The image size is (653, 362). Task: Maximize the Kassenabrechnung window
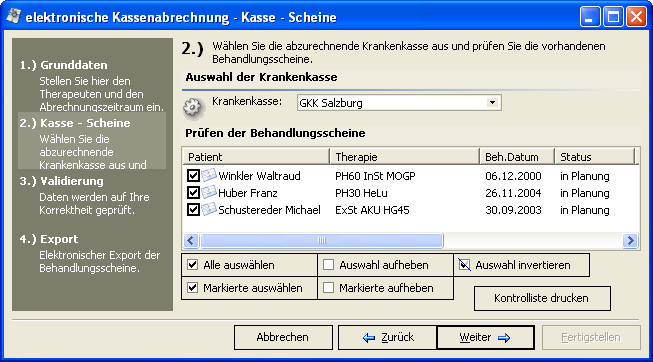[x=613, y=17]
